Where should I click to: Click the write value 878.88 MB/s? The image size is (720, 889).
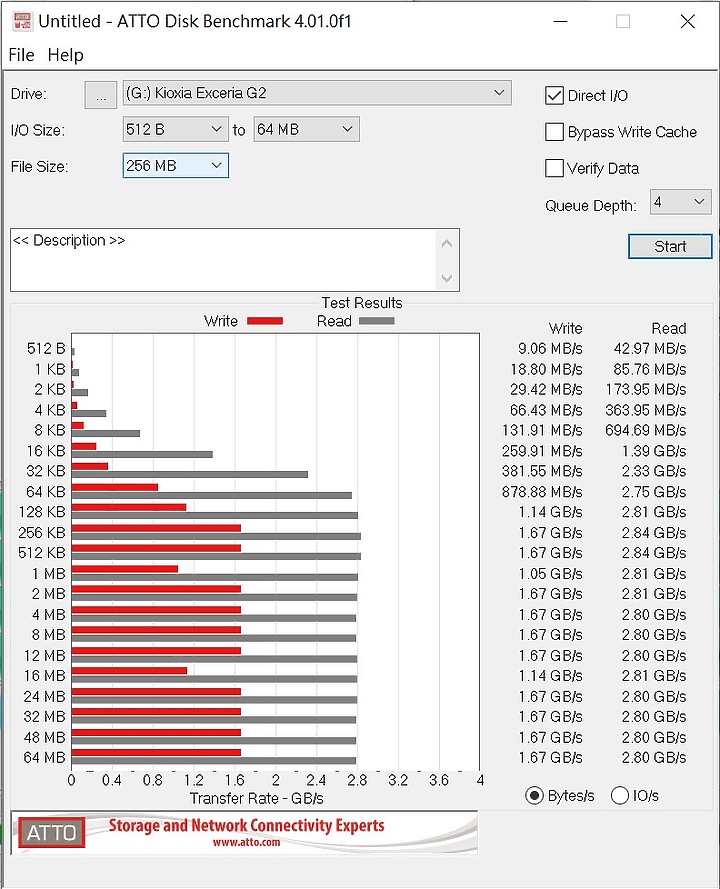coord(542,492)
